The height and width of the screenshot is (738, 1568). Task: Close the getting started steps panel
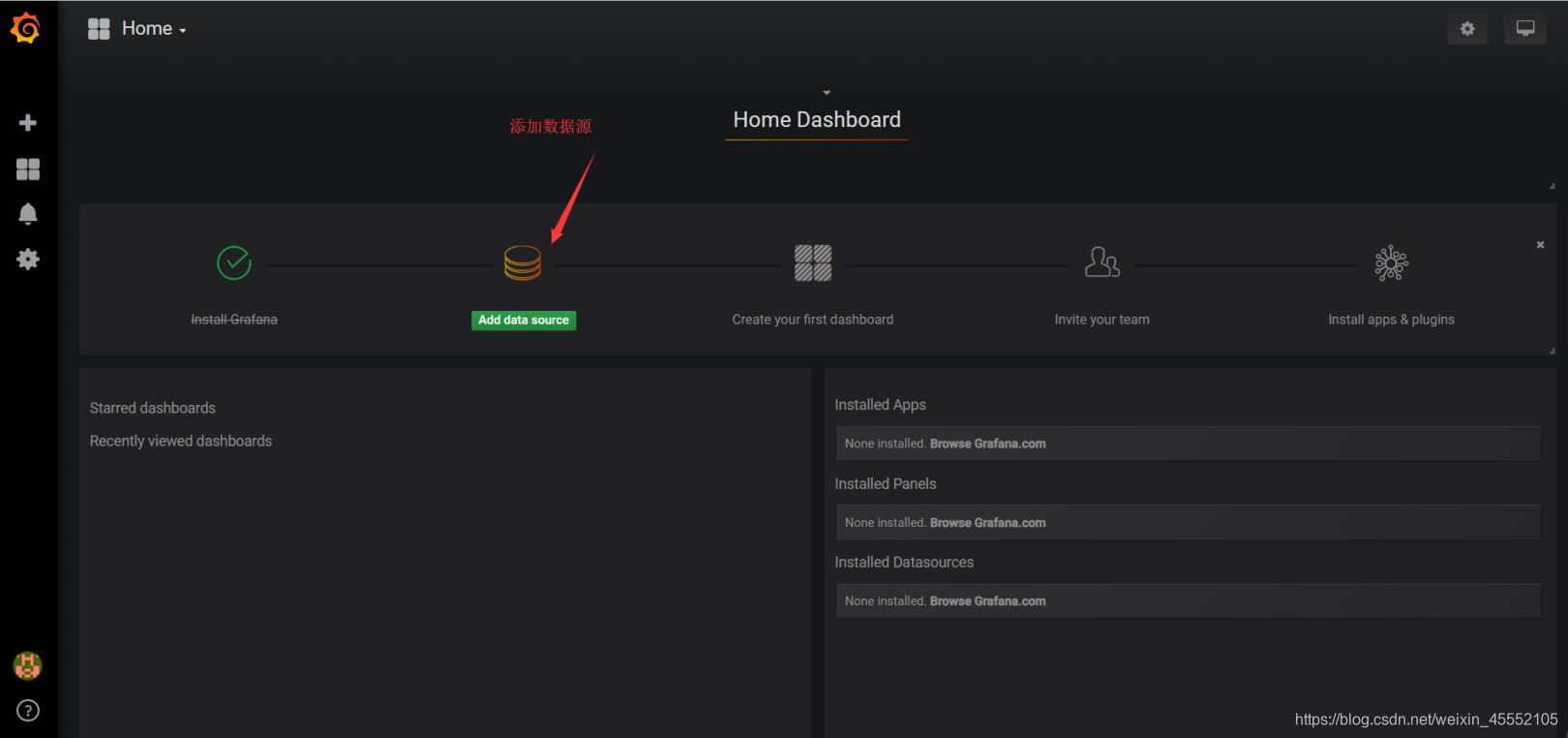point(1540,245)
